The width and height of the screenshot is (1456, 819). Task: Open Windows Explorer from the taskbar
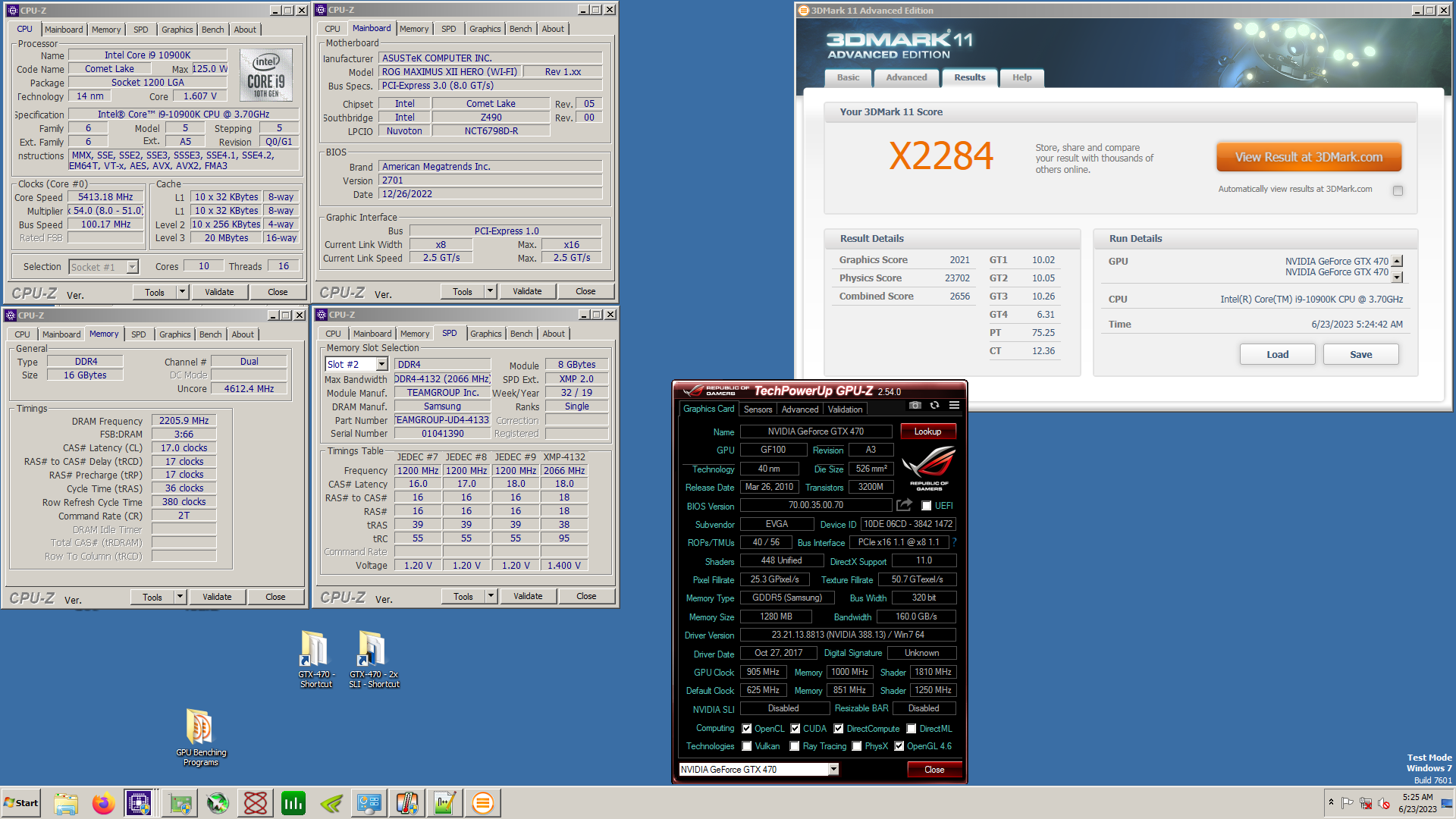coord(66,803)
